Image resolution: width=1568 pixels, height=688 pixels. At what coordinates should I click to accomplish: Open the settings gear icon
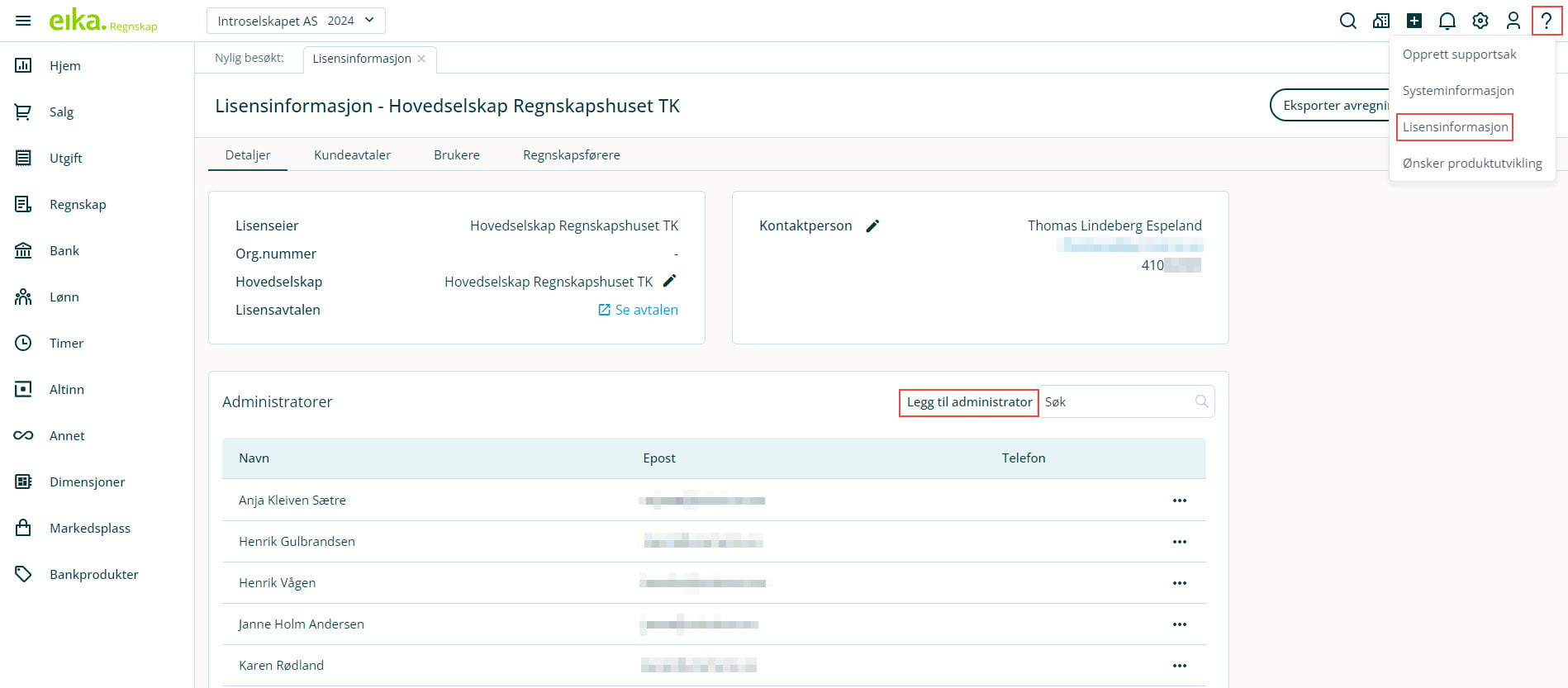[x=1480, y=21]
